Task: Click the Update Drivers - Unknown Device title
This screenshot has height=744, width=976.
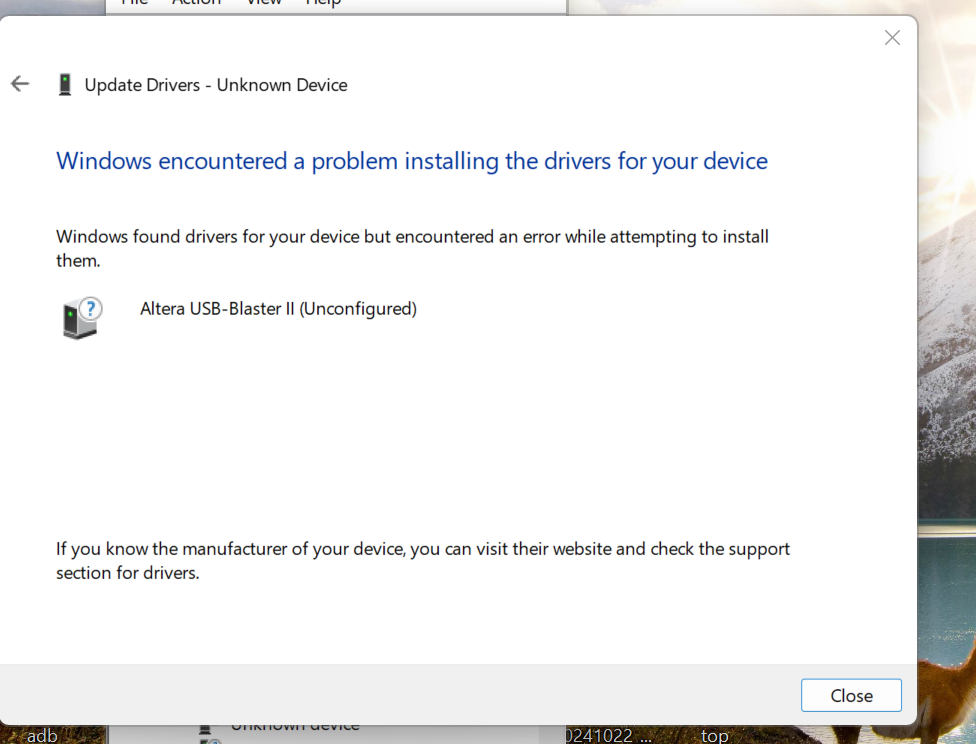Action: coord(216,85)
